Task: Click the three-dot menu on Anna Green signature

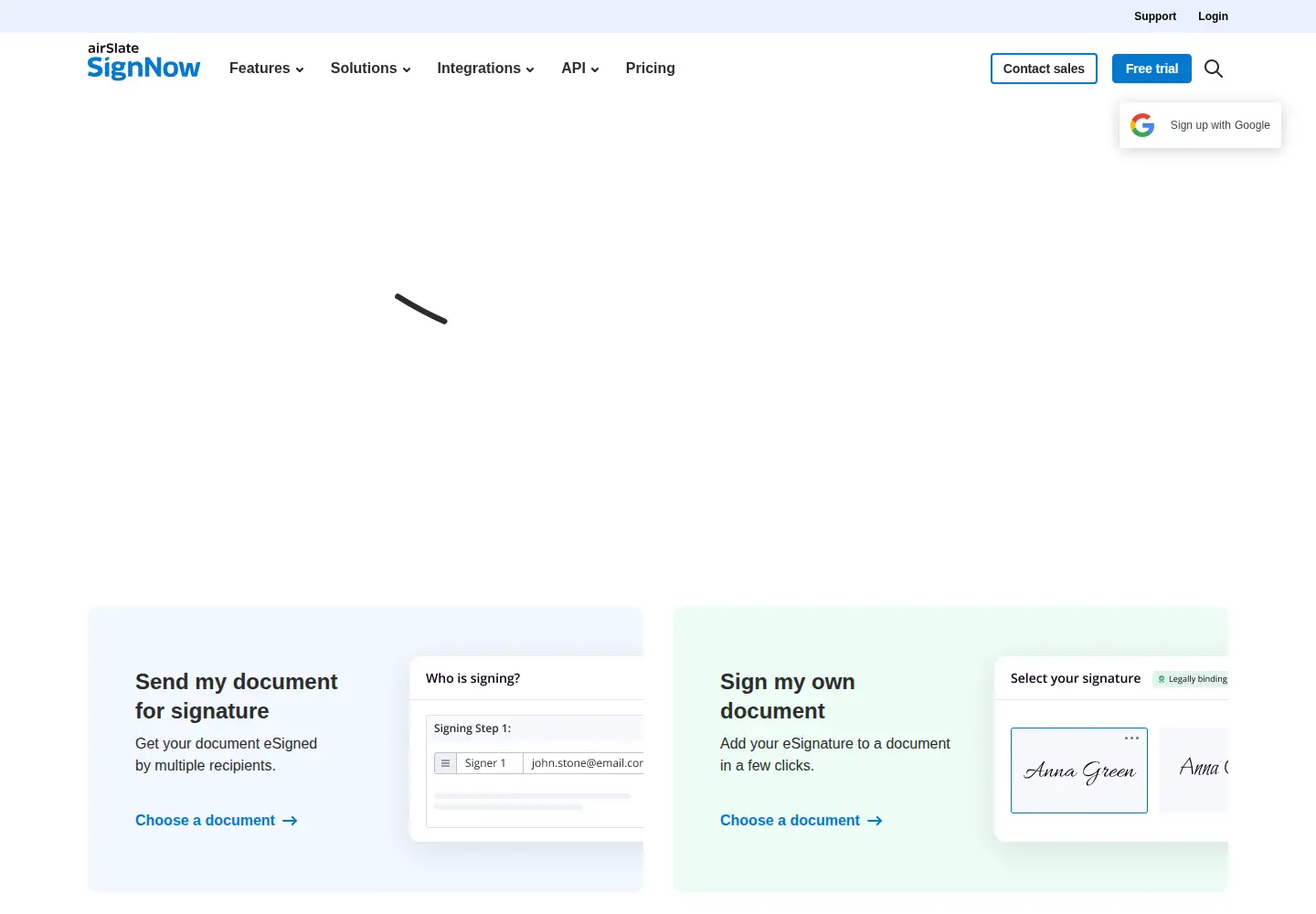Action: pyautogui.click(x=1131, y=738)
